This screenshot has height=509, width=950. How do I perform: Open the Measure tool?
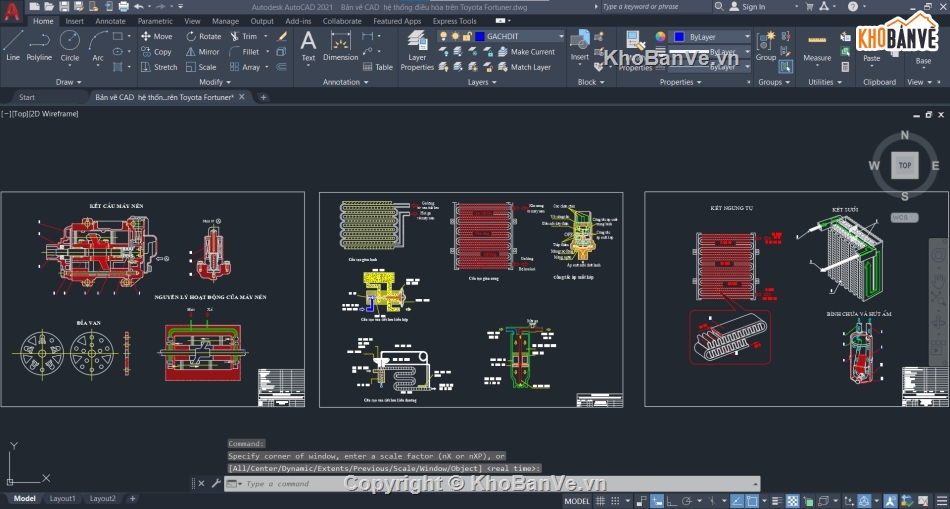(x=817, y=46)
